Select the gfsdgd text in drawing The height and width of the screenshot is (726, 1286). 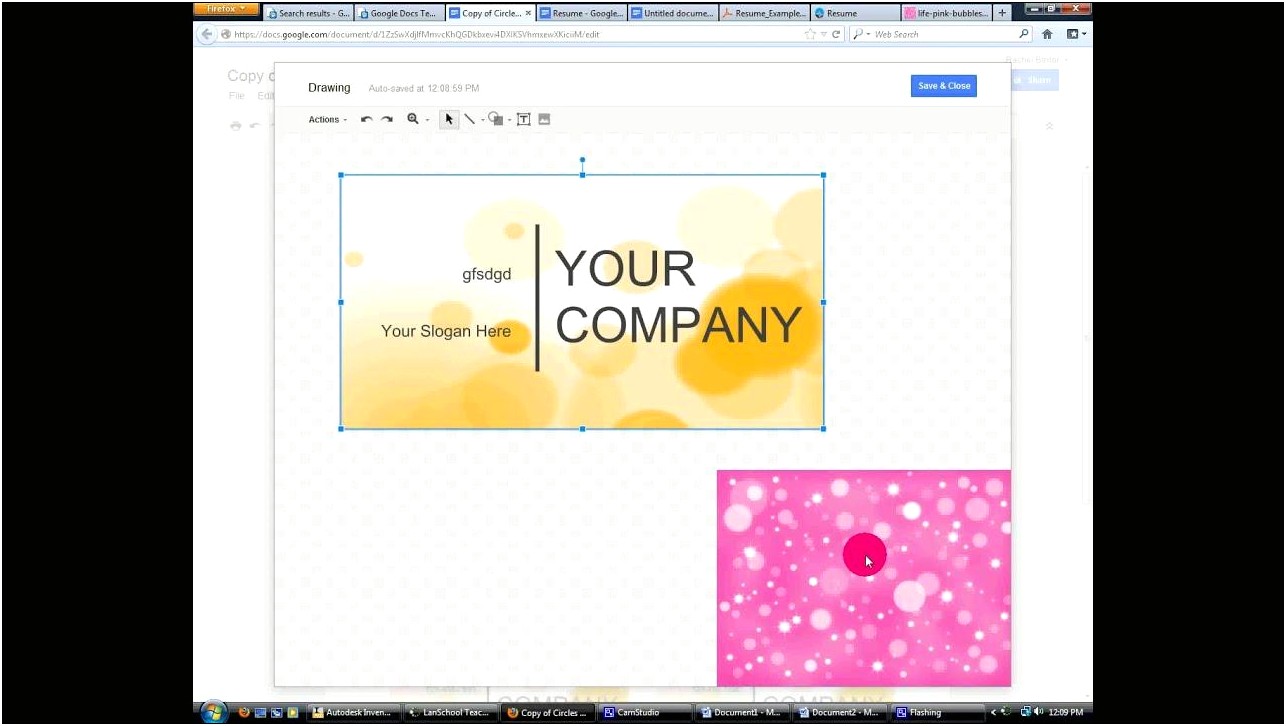pyautogui.click(x=487, y=275)
